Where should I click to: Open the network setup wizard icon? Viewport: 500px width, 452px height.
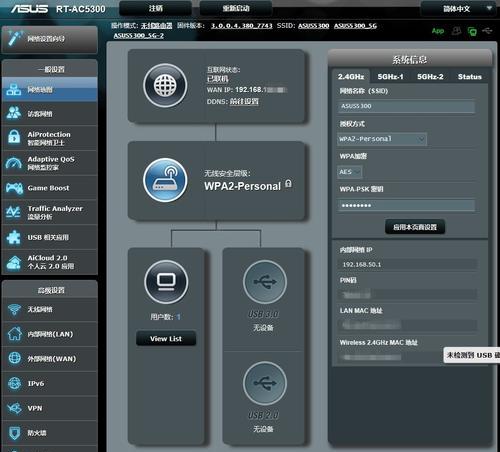[x=15, y=38]
